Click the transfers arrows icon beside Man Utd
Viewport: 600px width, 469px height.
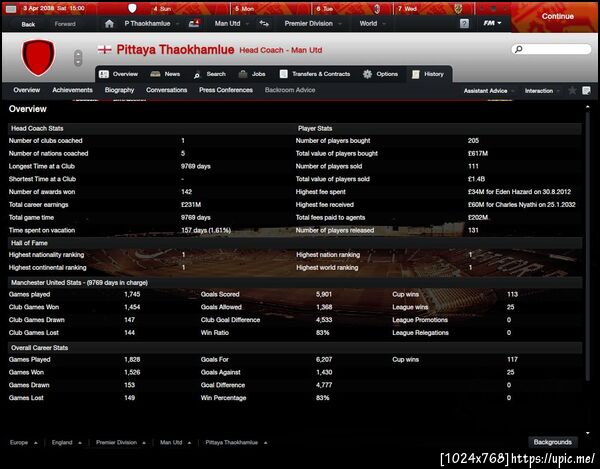(x=264, y=24)
